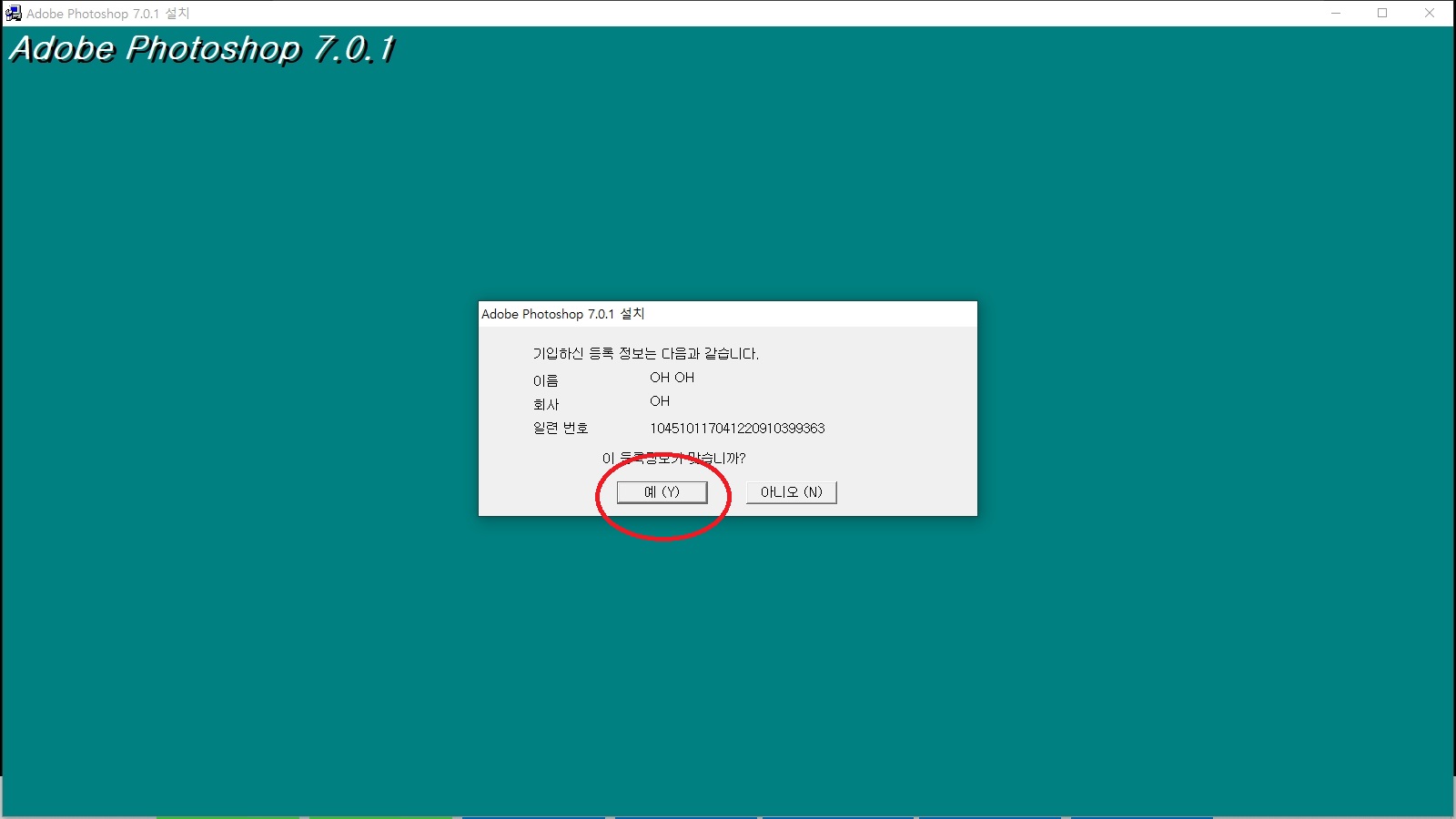This screenshot has height=819, width=1456.
Task: Click the main window title text
Action: click(x=106, y=13)
